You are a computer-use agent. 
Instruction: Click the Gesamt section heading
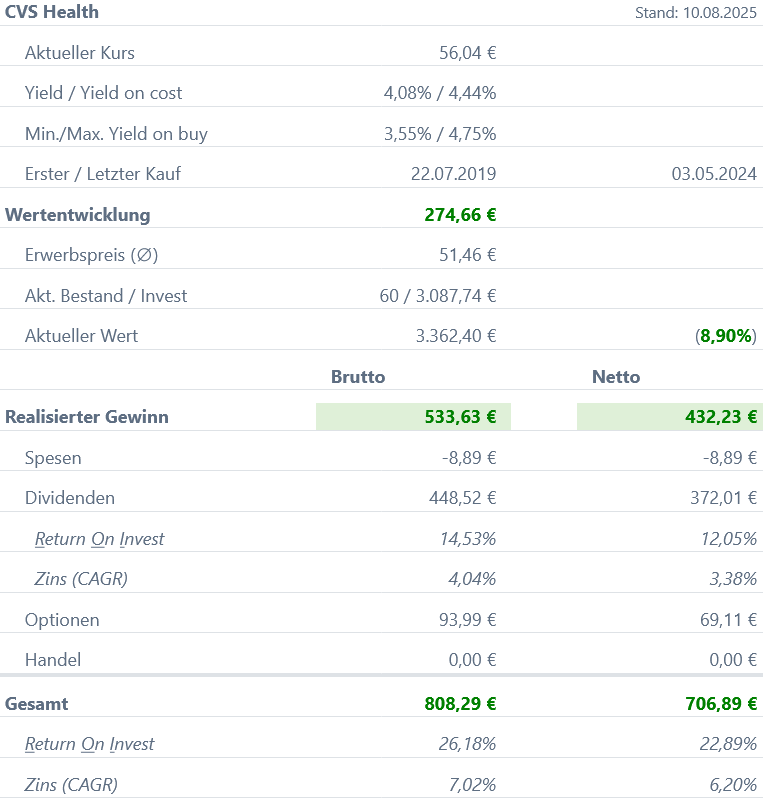[37, 704]
